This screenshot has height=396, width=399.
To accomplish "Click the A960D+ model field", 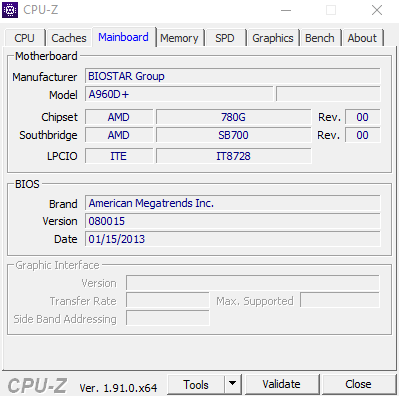I will [x=179, y=94].
